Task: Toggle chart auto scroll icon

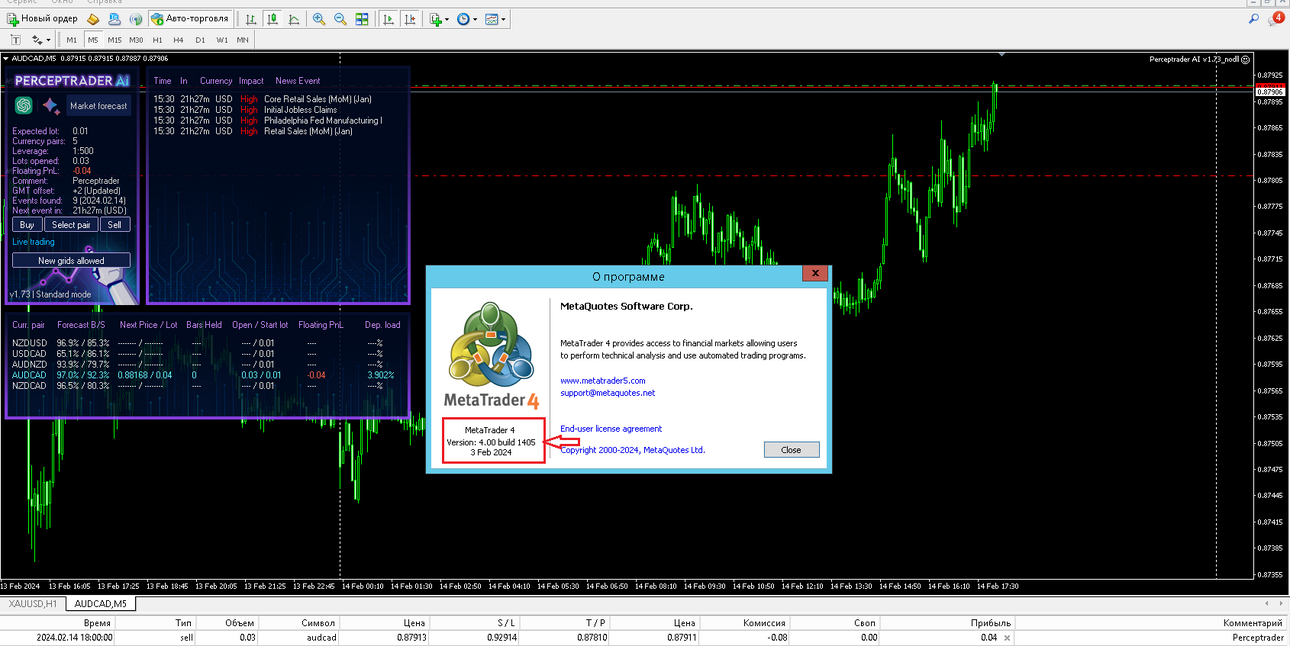Action: [388, 19]
